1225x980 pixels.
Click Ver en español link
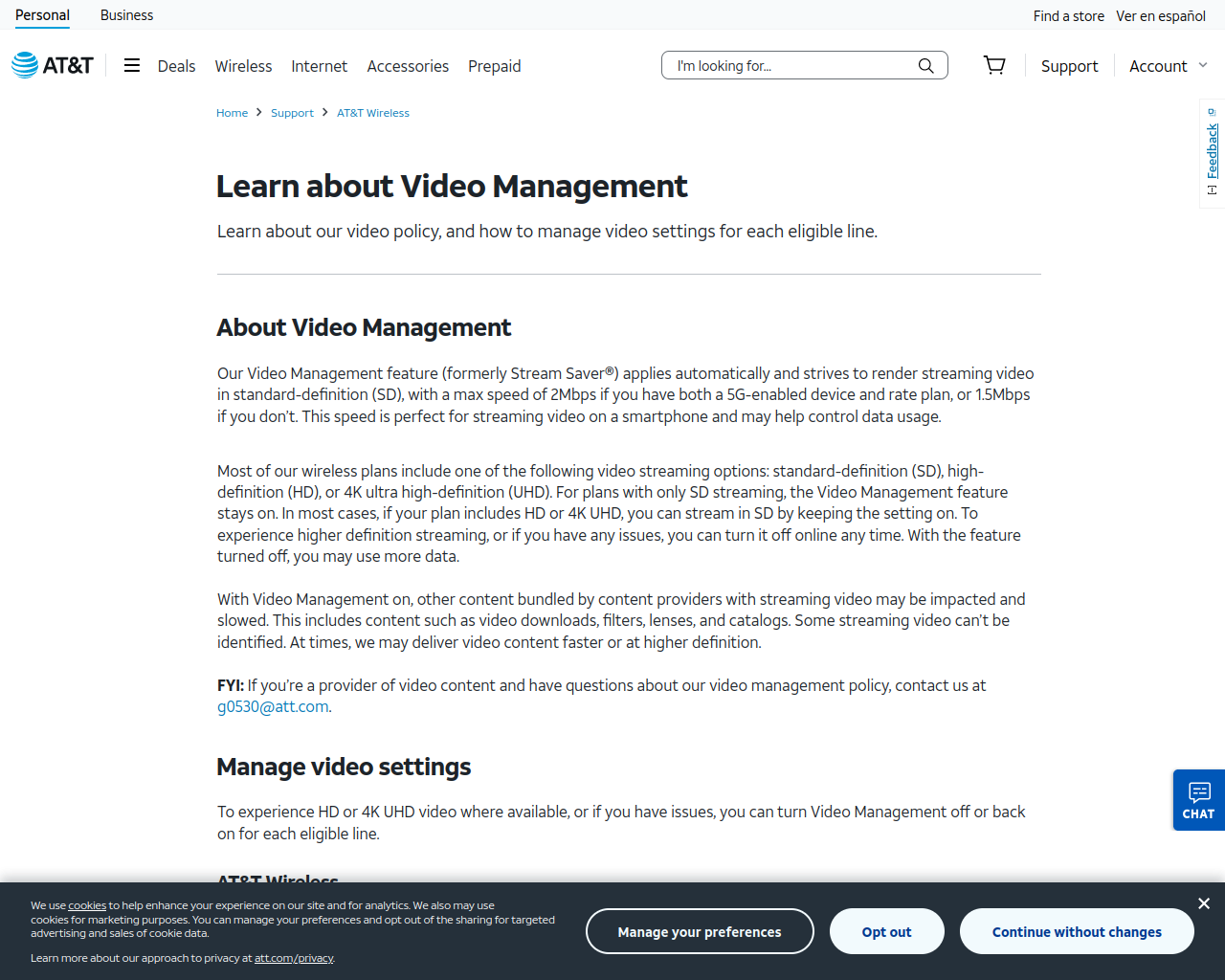tap(1160, 16)
